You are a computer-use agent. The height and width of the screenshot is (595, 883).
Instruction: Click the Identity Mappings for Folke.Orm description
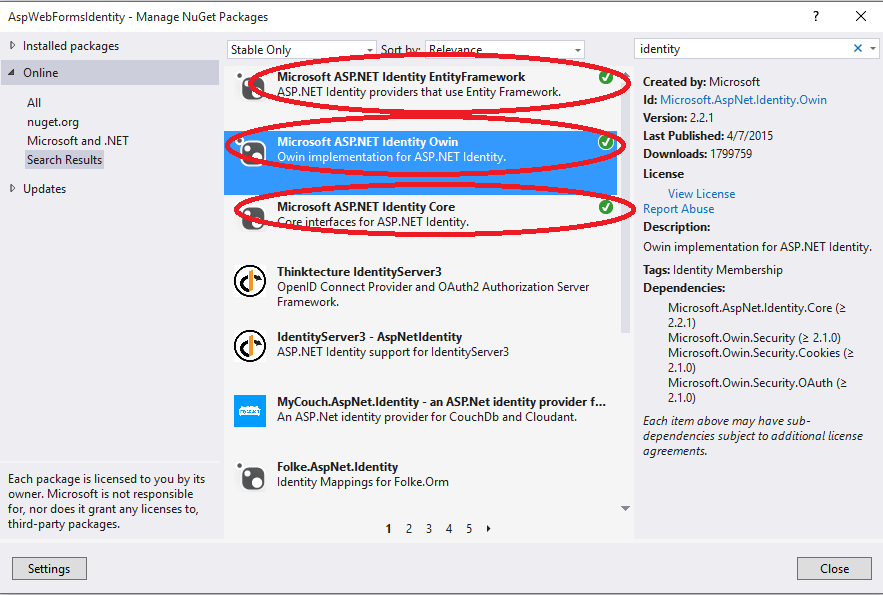pyautogui.click(x=363, y=482)
